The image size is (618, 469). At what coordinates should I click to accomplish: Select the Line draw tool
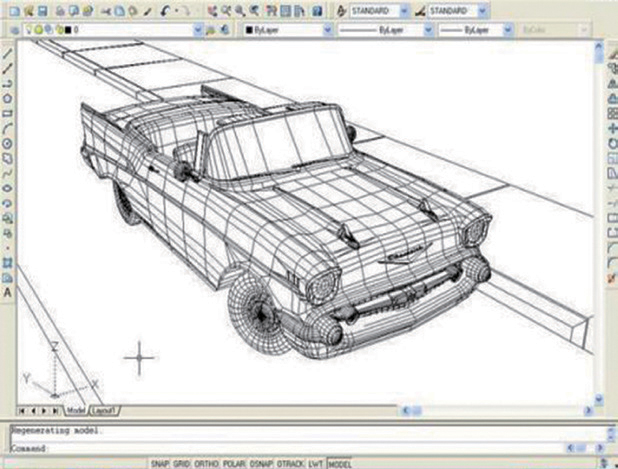pyautogui.click(x=8, y=54)
